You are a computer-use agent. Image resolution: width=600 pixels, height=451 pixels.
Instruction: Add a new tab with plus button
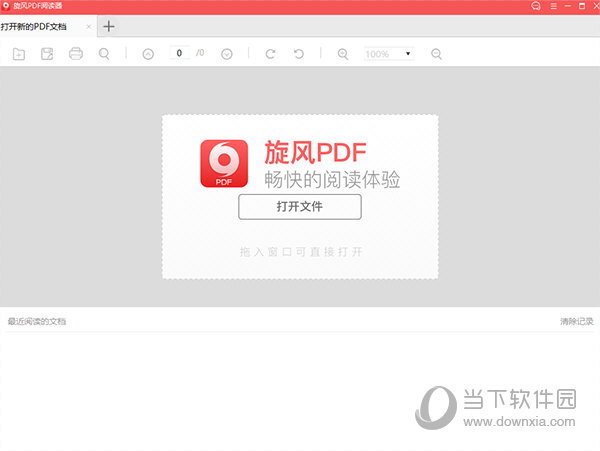[109, 26]
